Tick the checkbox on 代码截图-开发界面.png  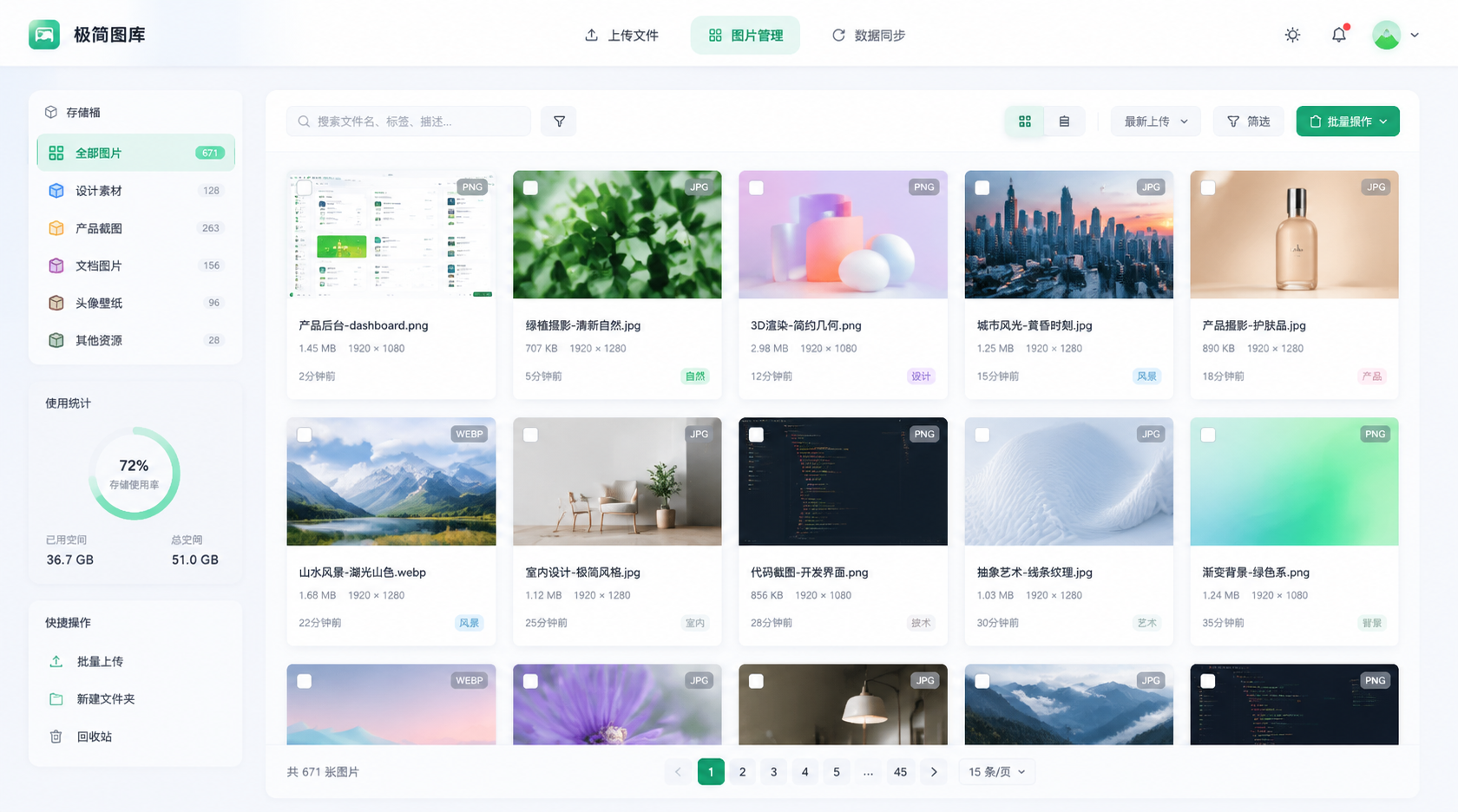[756, 435]
